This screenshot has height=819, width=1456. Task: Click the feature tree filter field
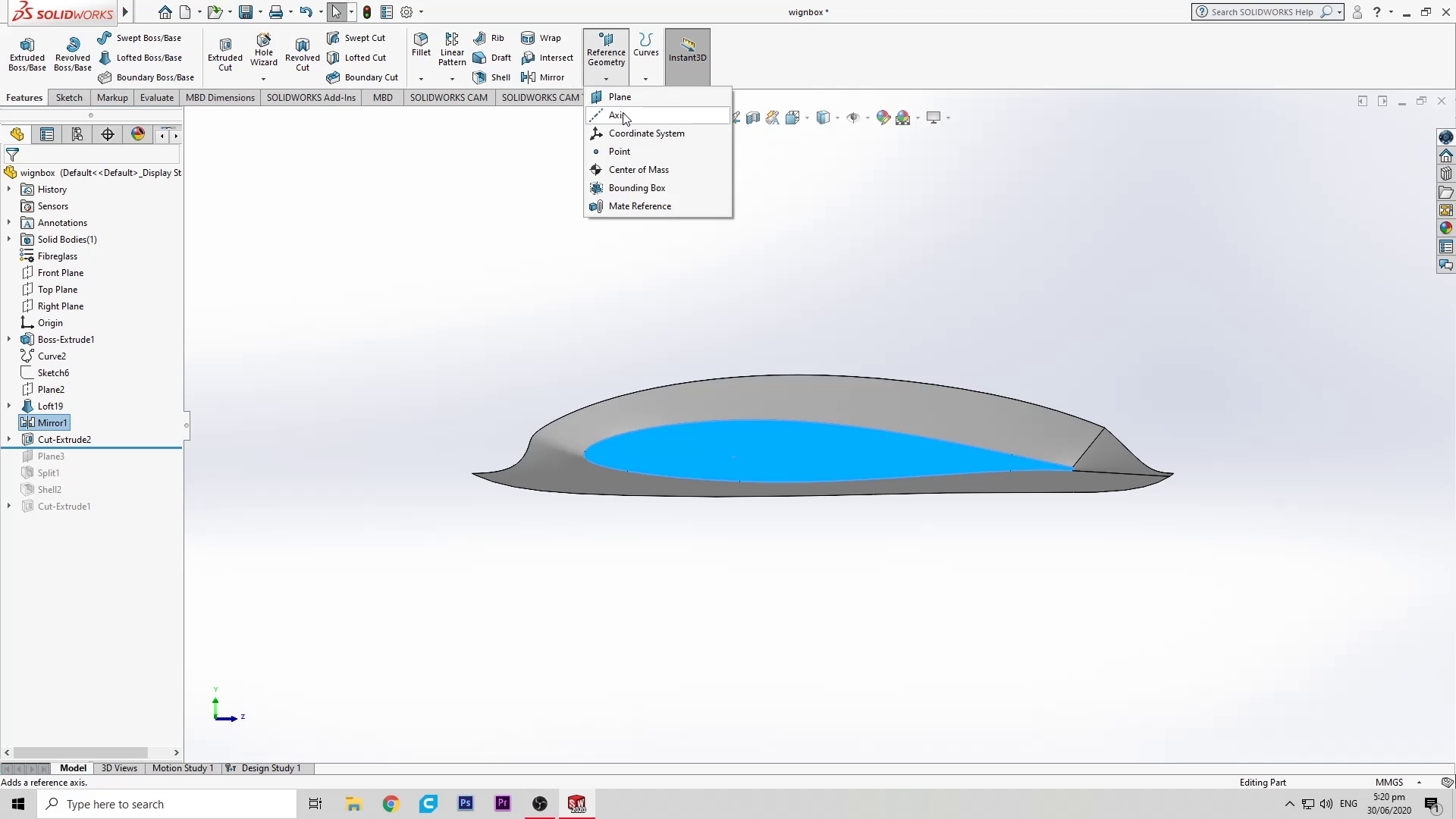(91, 154)
